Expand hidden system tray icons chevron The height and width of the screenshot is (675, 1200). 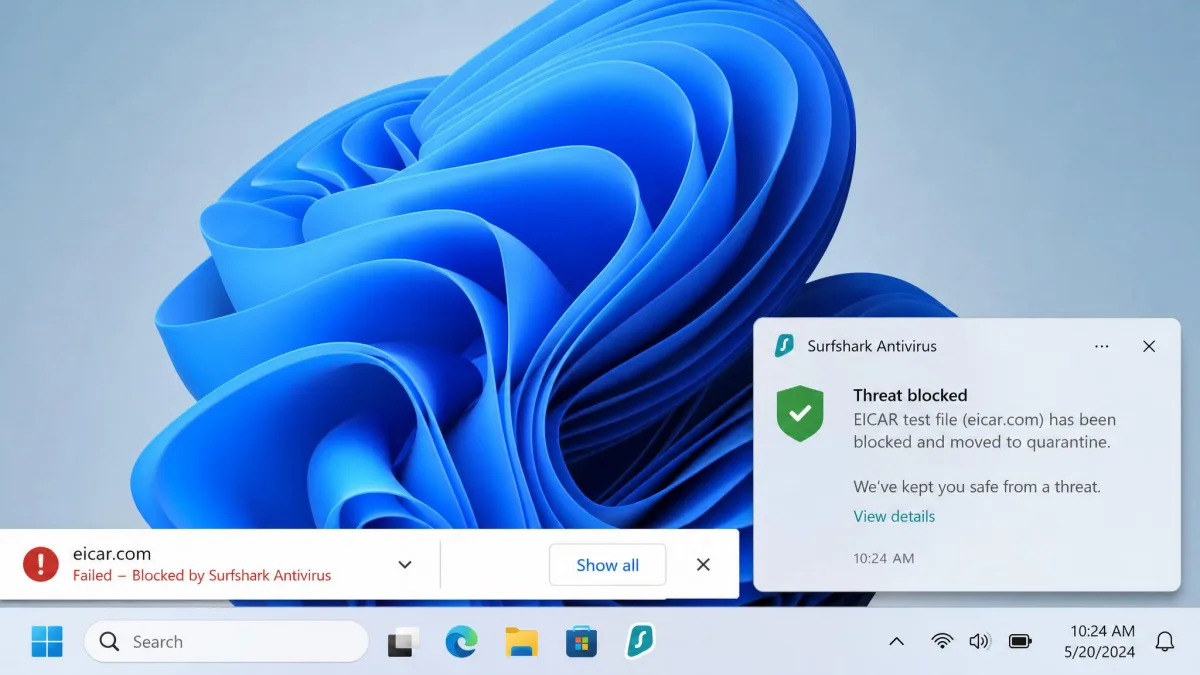click(896, 641)
